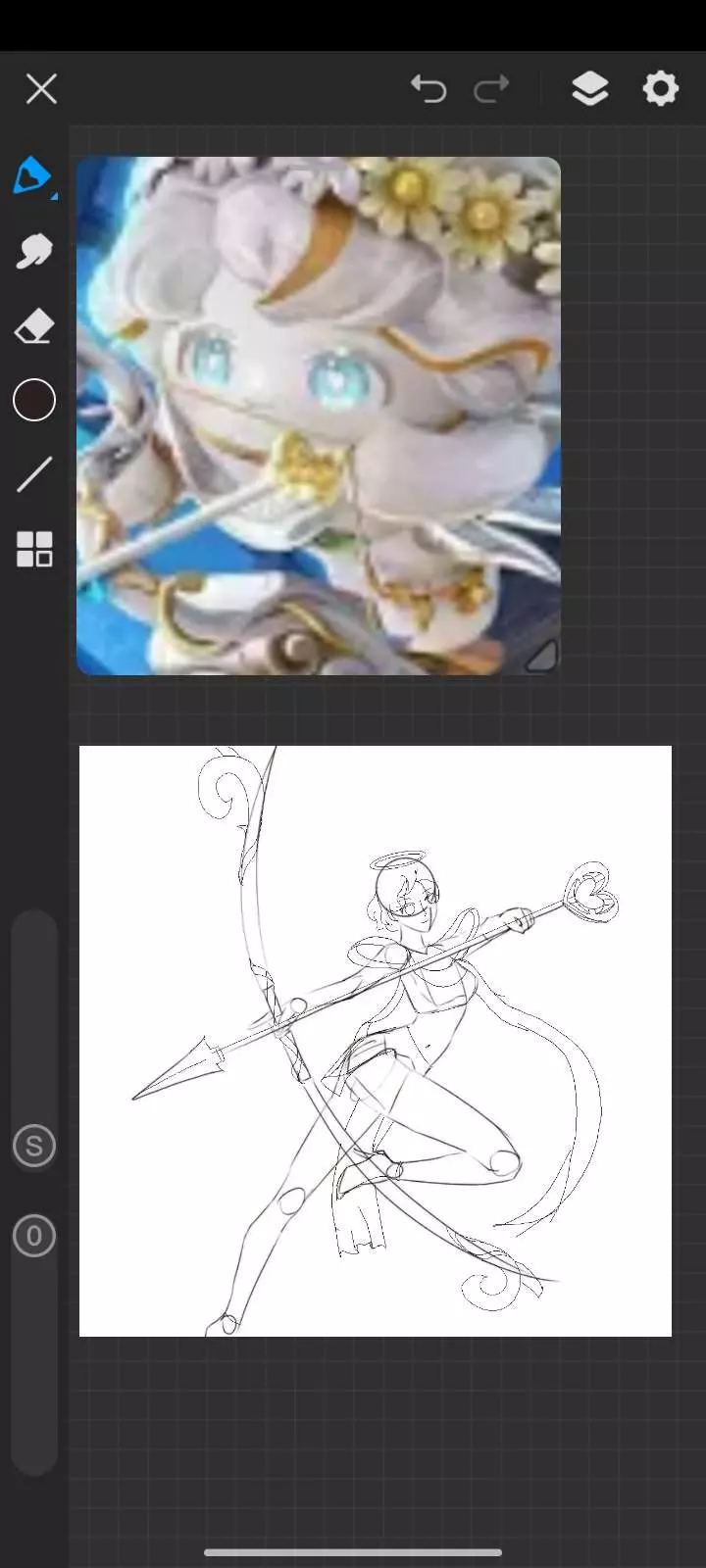
Task: Open the dark color swatch picker
Action: 33,400
